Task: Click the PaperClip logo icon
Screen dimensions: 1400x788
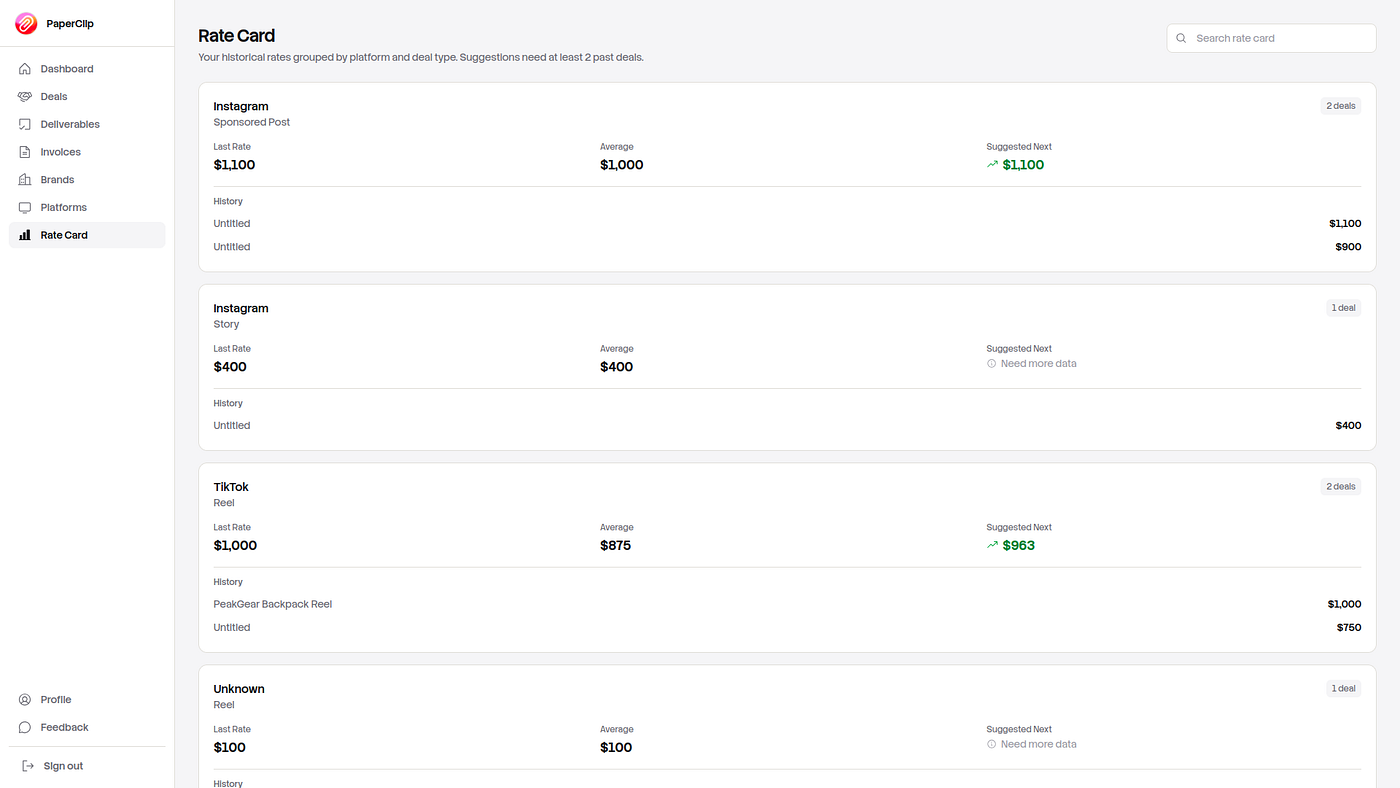Action: [26, 23]
